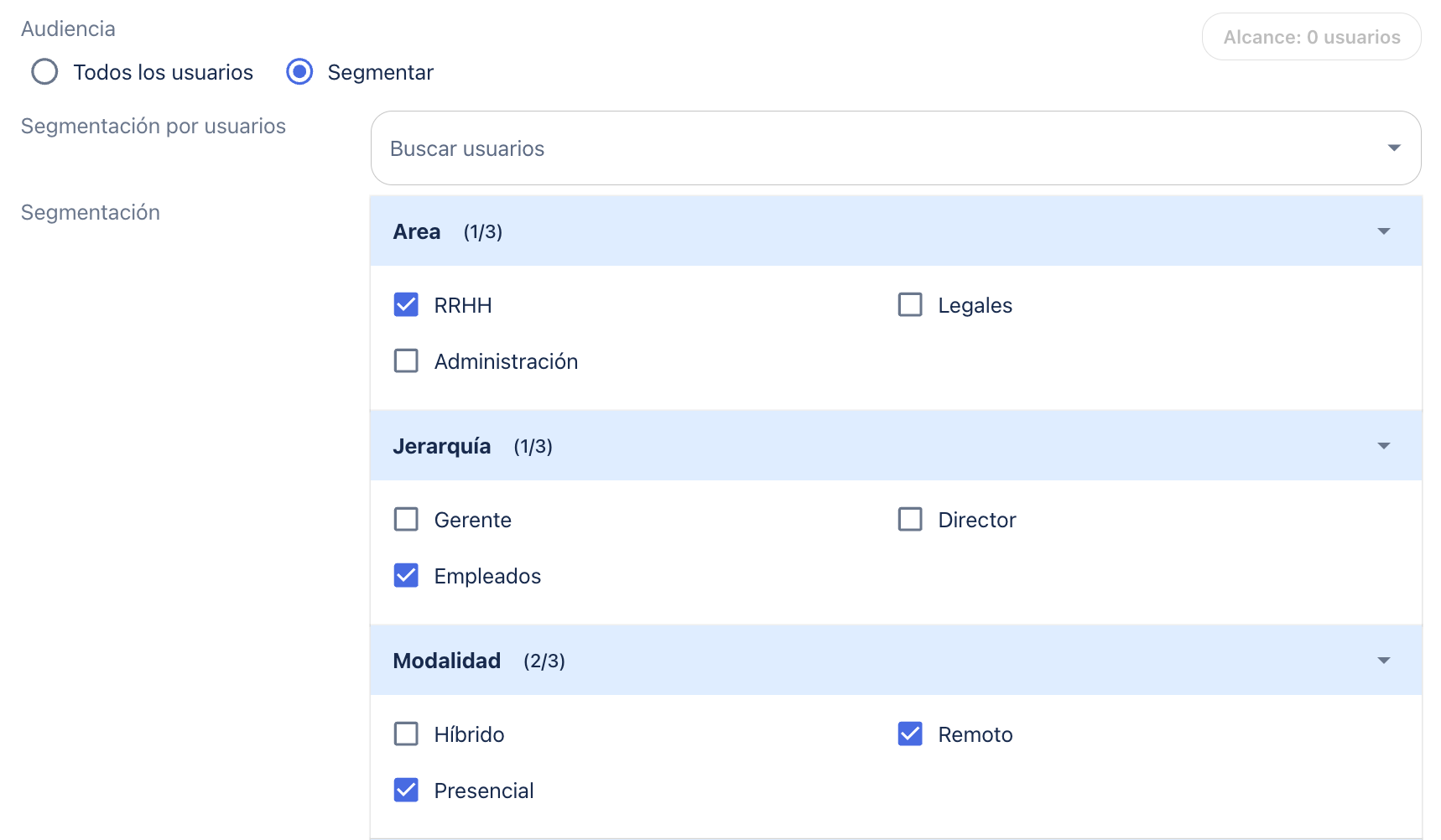1441x840 pixels.
Task: Uncheck the Empleados checkbox
Action: (x=406, y=575)
